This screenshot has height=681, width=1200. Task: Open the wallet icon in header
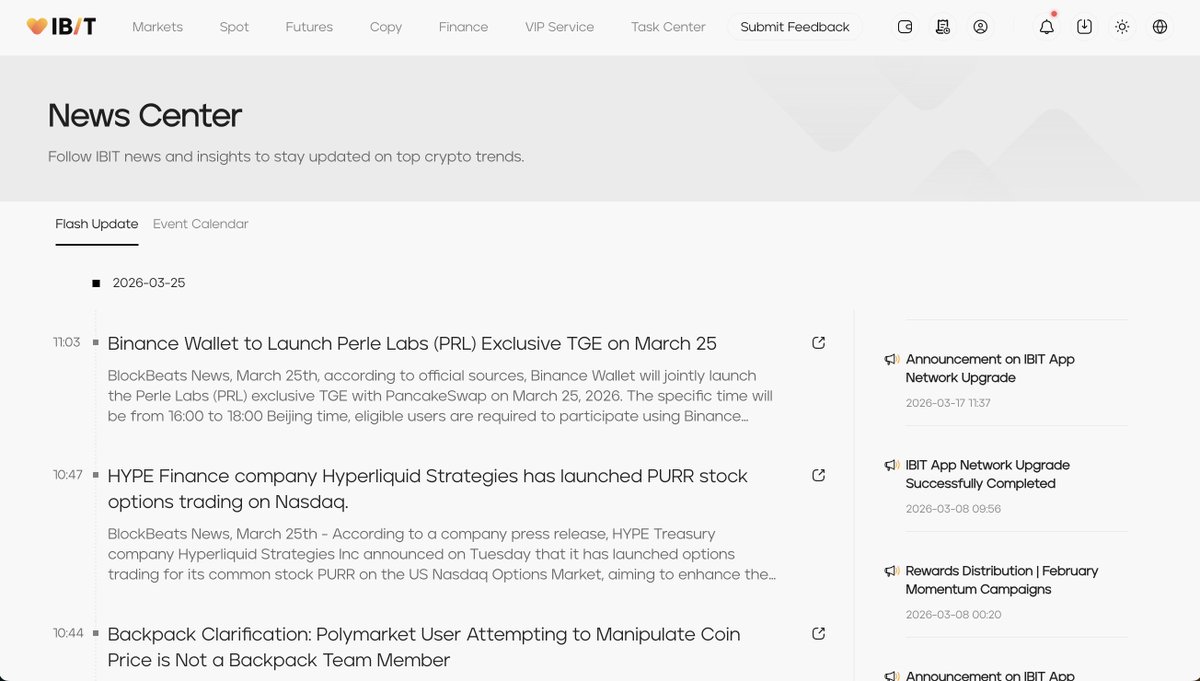[x=905, y=27]
